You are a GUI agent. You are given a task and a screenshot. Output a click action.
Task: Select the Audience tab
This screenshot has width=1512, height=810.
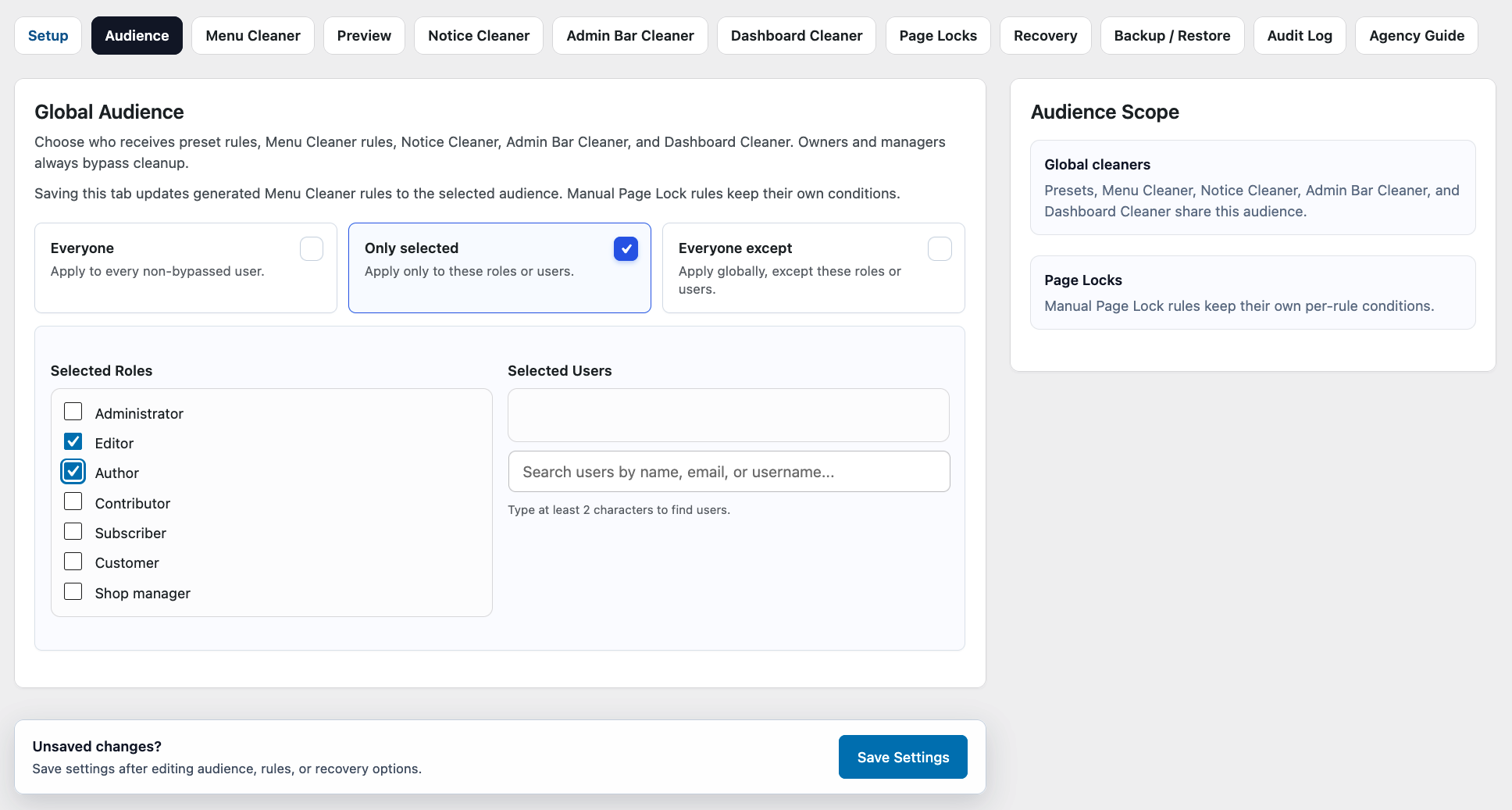[x=137, y=36]
